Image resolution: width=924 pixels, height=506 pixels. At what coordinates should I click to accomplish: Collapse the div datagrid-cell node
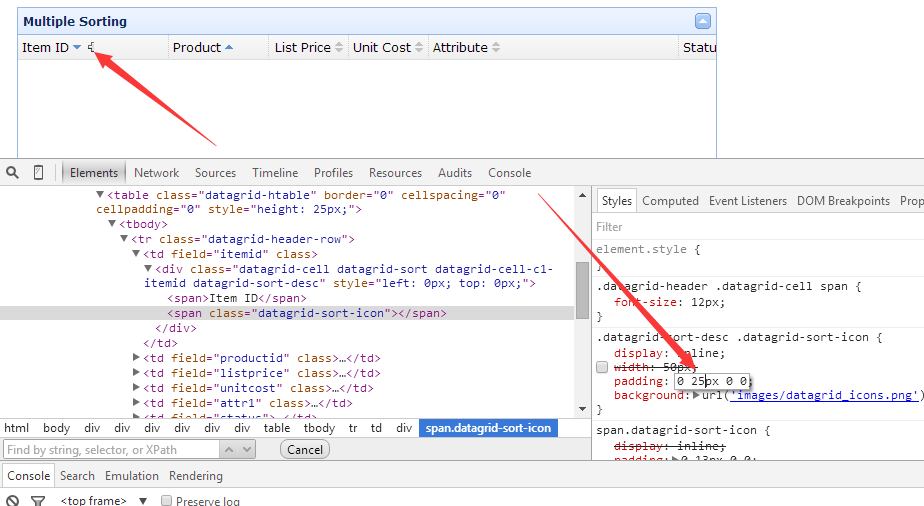point(148,269)
